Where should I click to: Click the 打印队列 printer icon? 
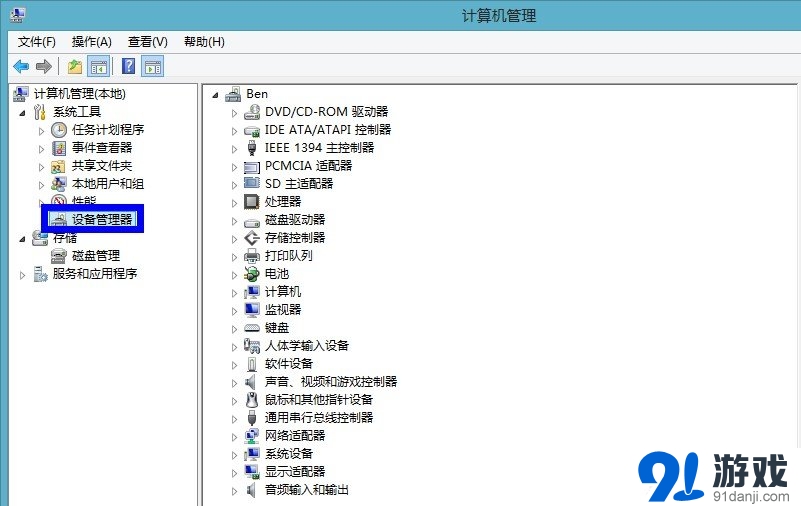tap(252, 256)
